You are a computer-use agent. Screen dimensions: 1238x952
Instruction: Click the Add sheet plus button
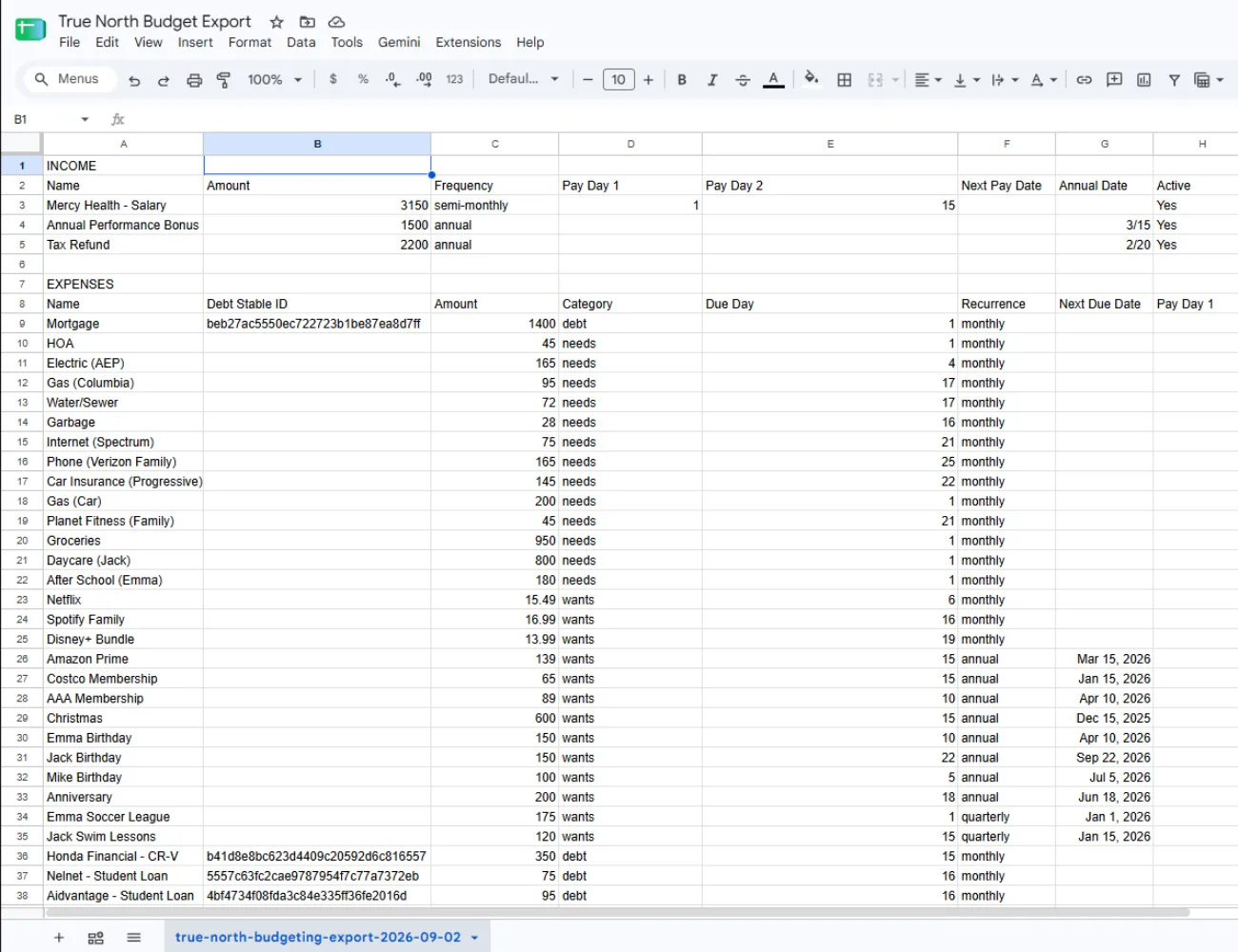[59, 938]
